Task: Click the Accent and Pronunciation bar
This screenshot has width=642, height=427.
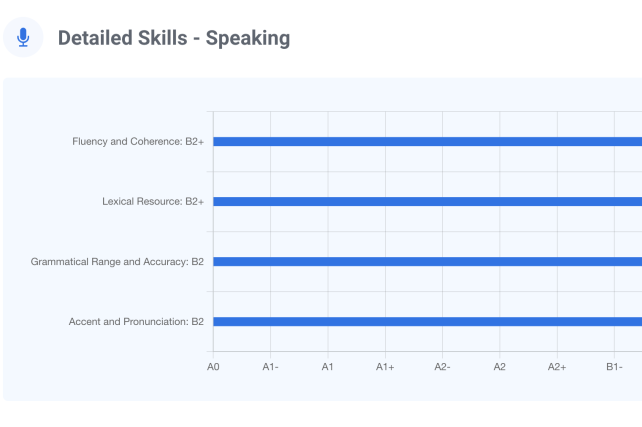Action: [427, 322]
